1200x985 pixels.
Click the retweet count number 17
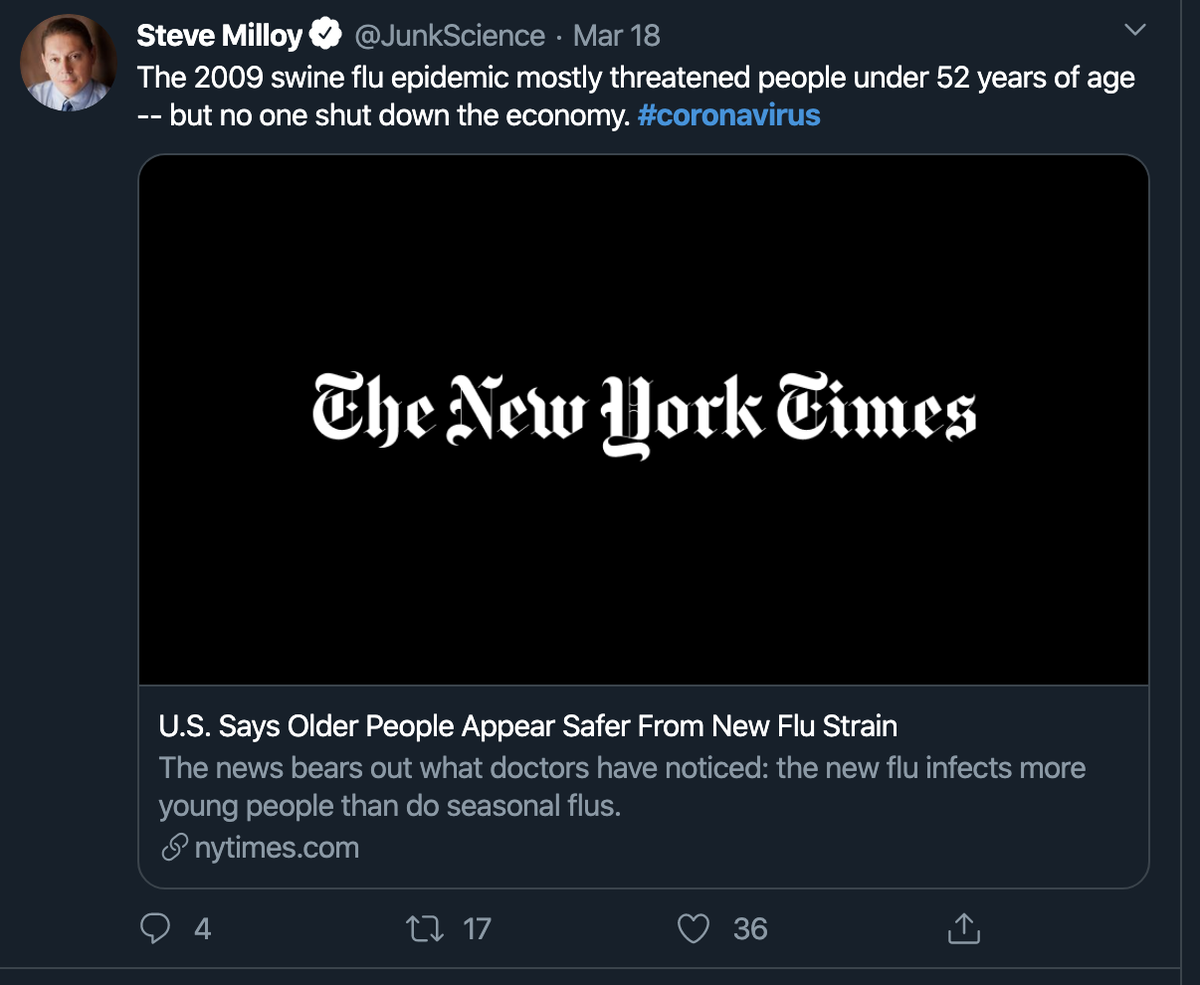tap(477, 929)
